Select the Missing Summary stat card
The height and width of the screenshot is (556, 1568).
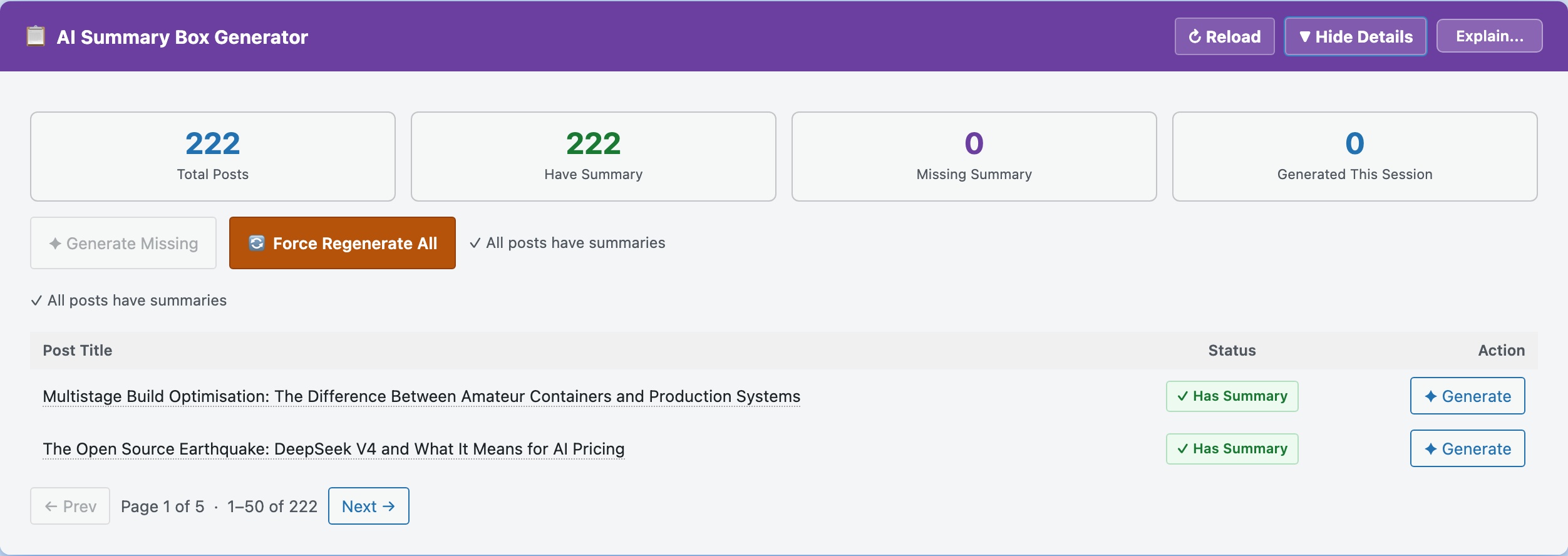[x=974, y=157]
